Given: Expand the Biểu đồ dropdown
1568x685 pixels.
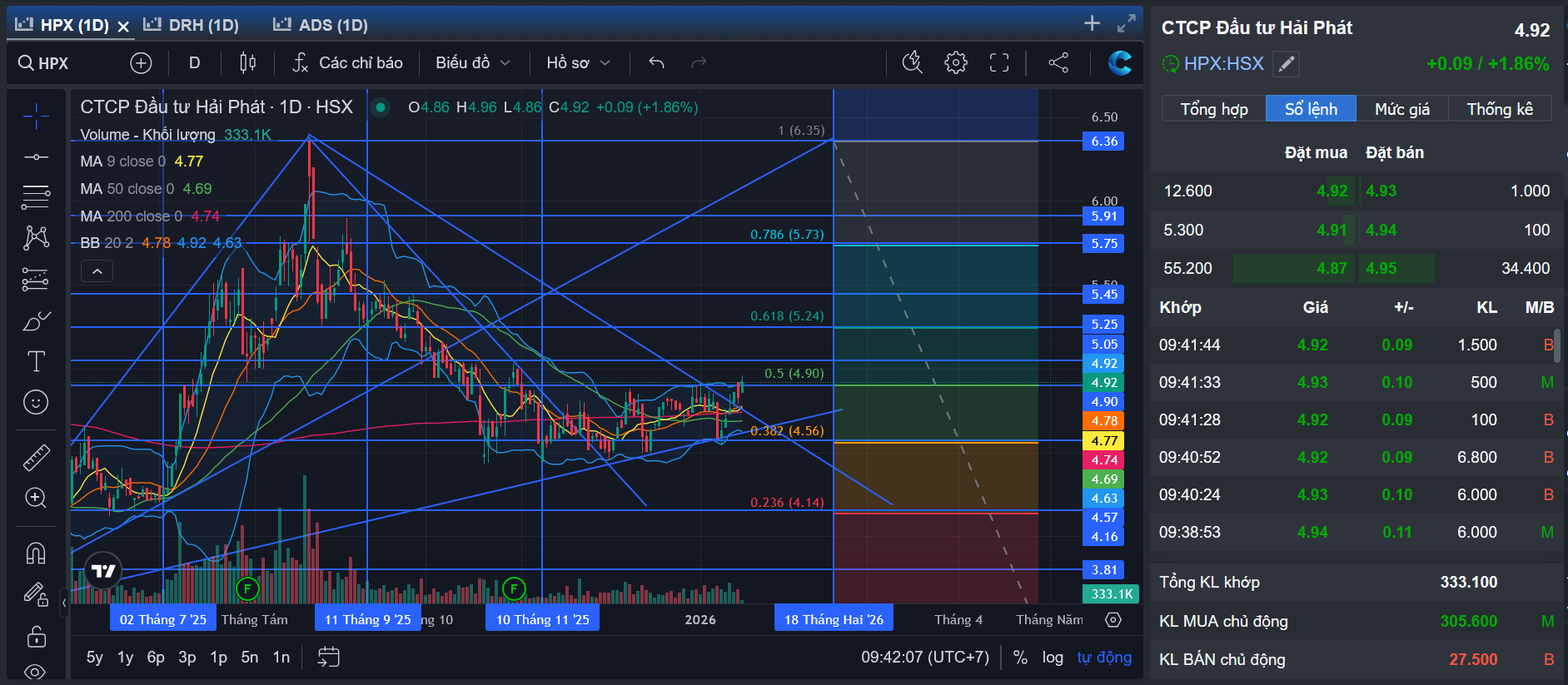Looking at the screenshot, I should (472, 62).
